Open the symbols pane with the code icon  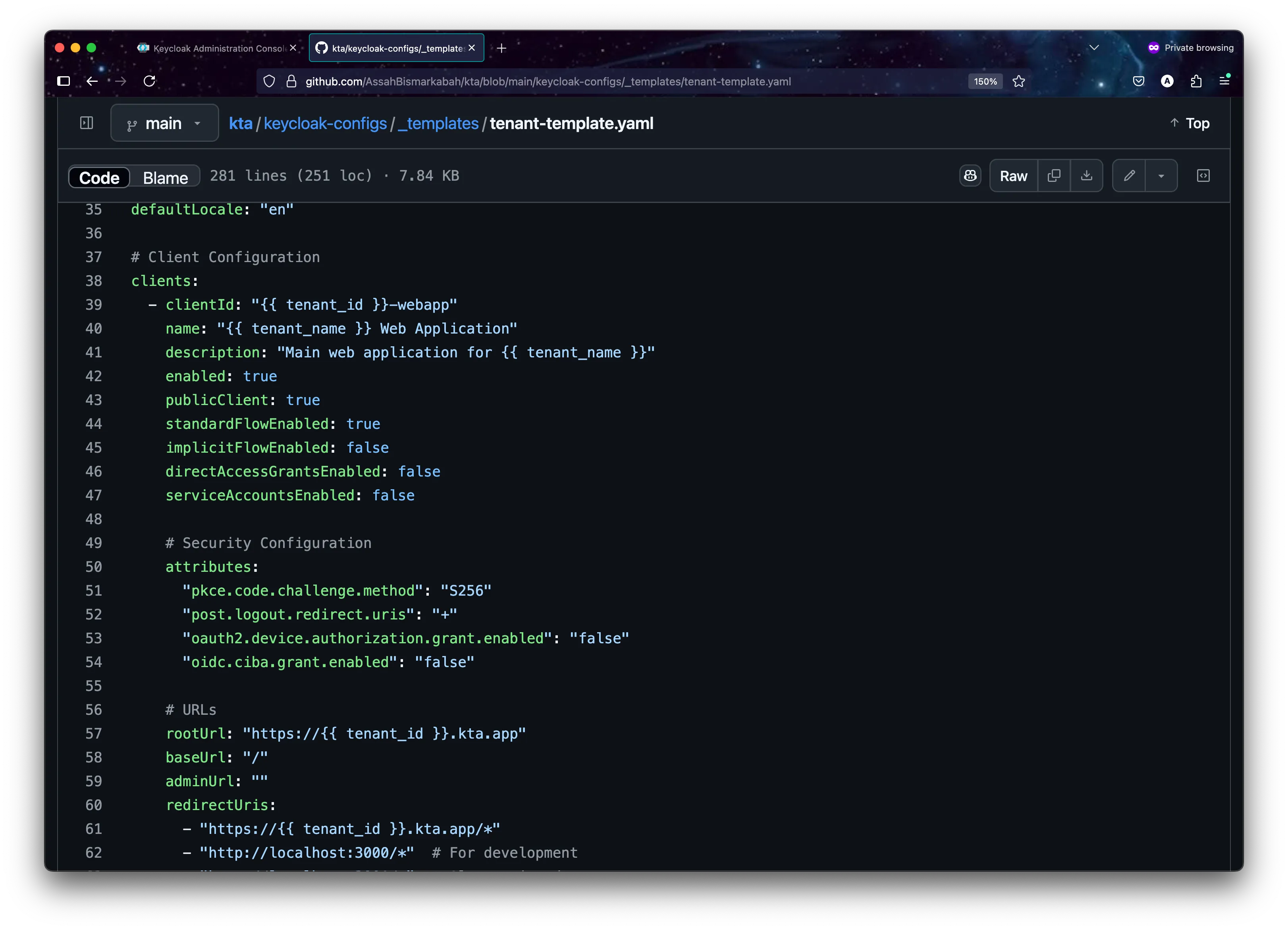tap(1204, 176)
